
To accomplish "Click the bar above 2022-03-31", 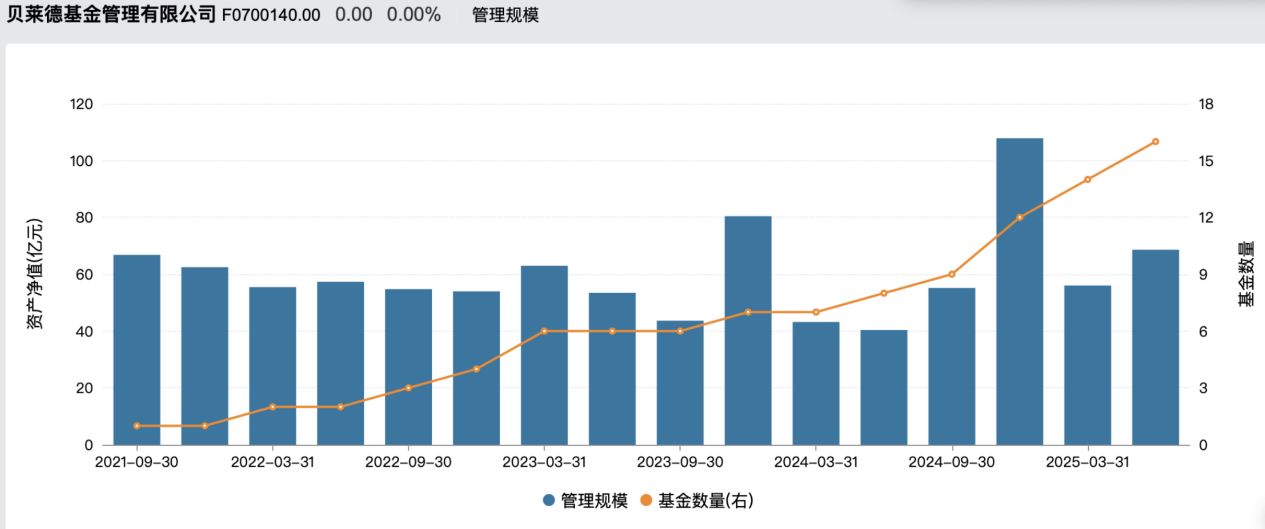I will (272, 365).
